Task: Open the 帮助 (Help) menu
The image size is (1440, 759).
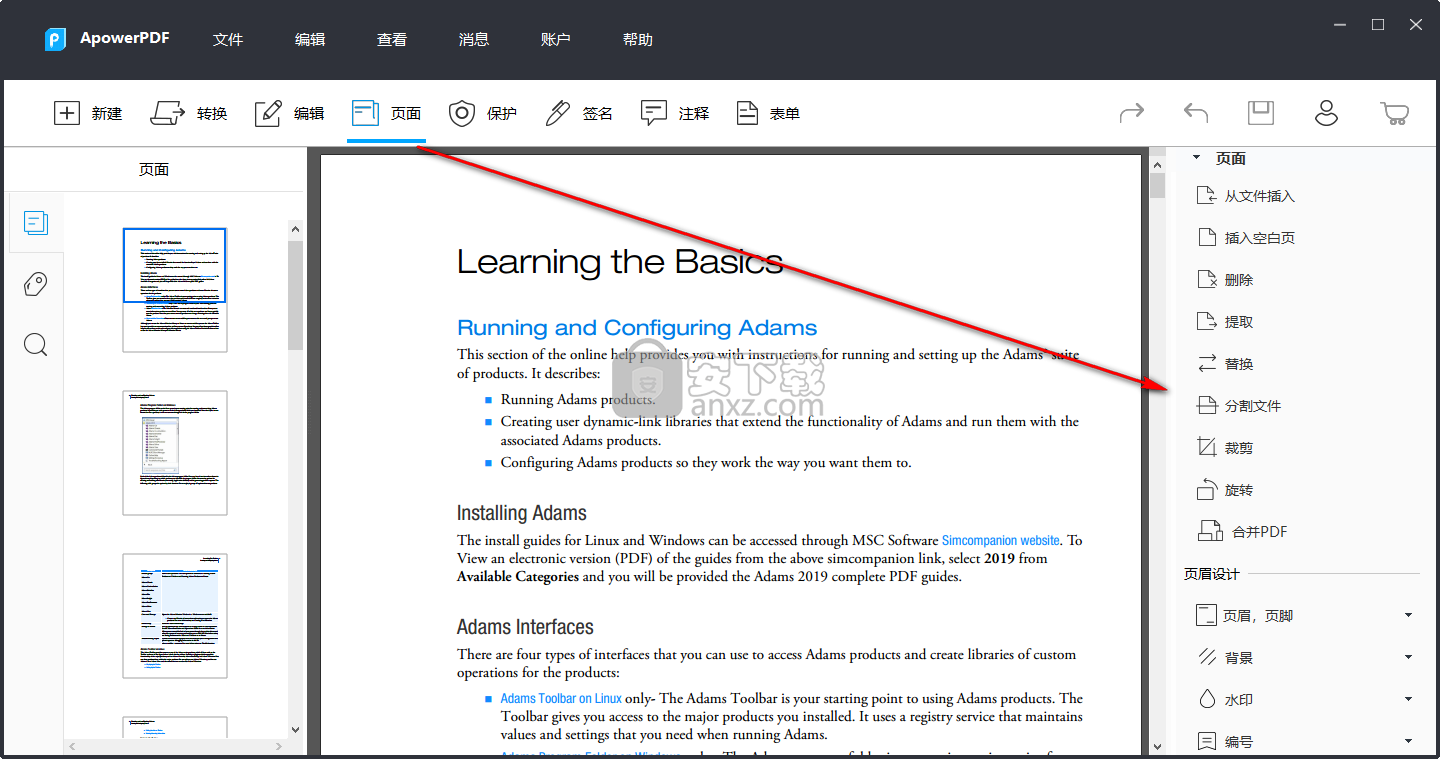Action: [x=638, y=40]
